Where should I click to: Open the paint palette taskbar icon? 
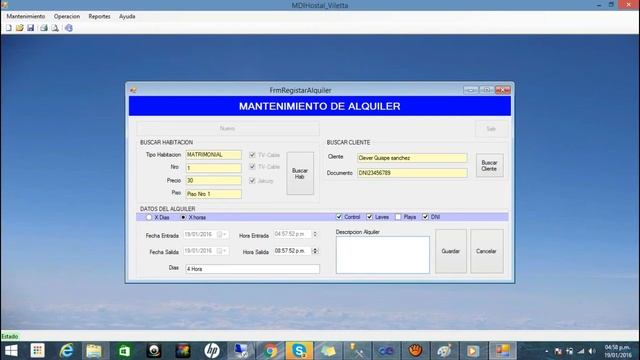click(x=444, y=351)
